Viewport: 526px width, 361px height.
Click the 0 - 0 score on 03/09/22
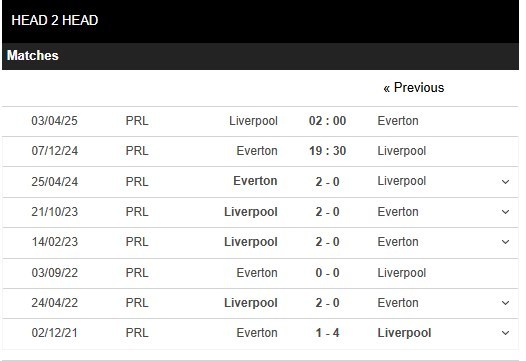click(327, 273)
